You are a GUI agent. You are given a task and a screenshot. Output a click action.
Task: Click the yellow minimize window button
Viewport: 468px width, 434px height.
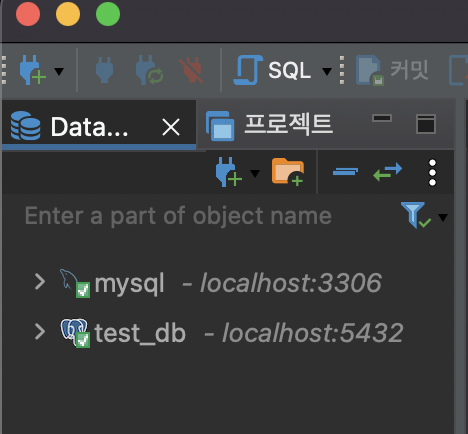click(68, 14)
